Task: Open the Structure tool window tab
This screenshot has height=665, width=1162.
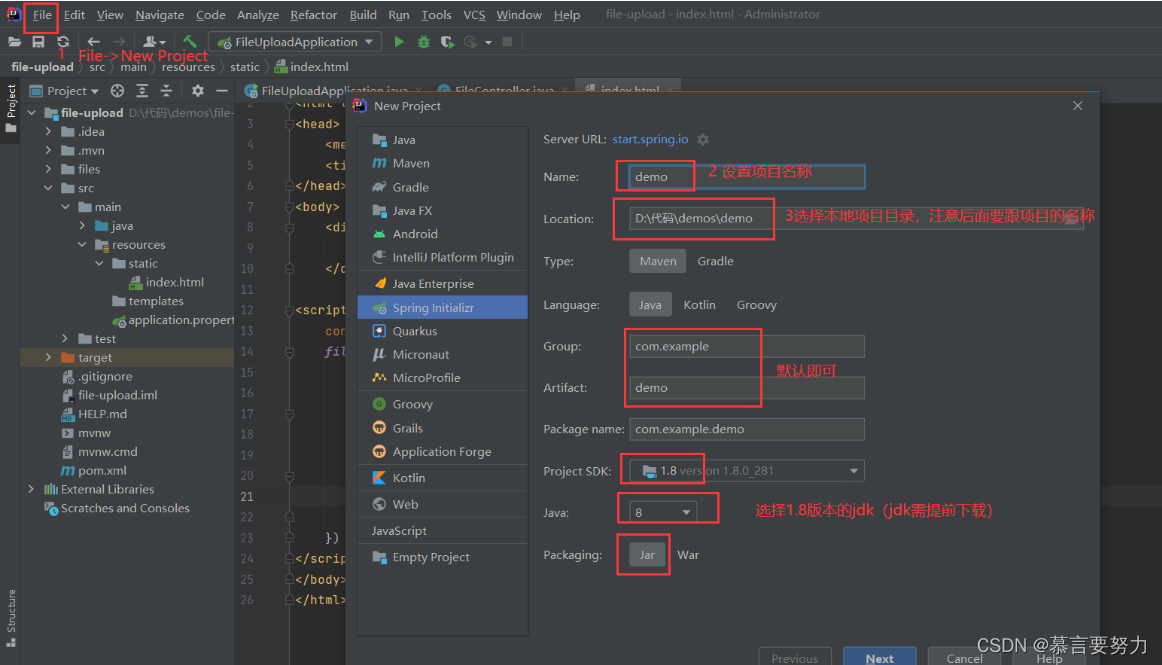Action: (x=10, y=618)
